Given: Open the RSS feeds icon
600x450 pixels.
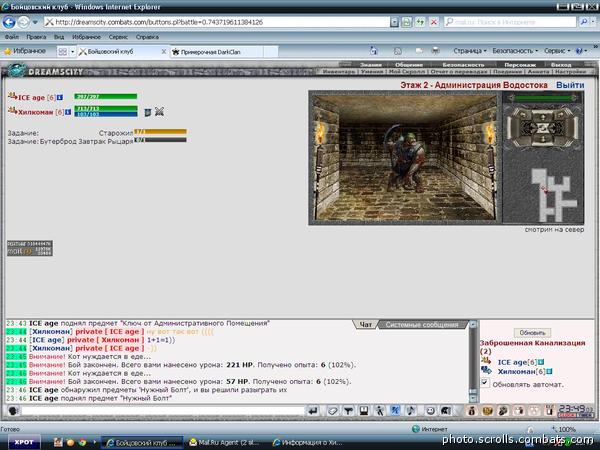Looking at the screenshot, I should click(x=398, y=51).
